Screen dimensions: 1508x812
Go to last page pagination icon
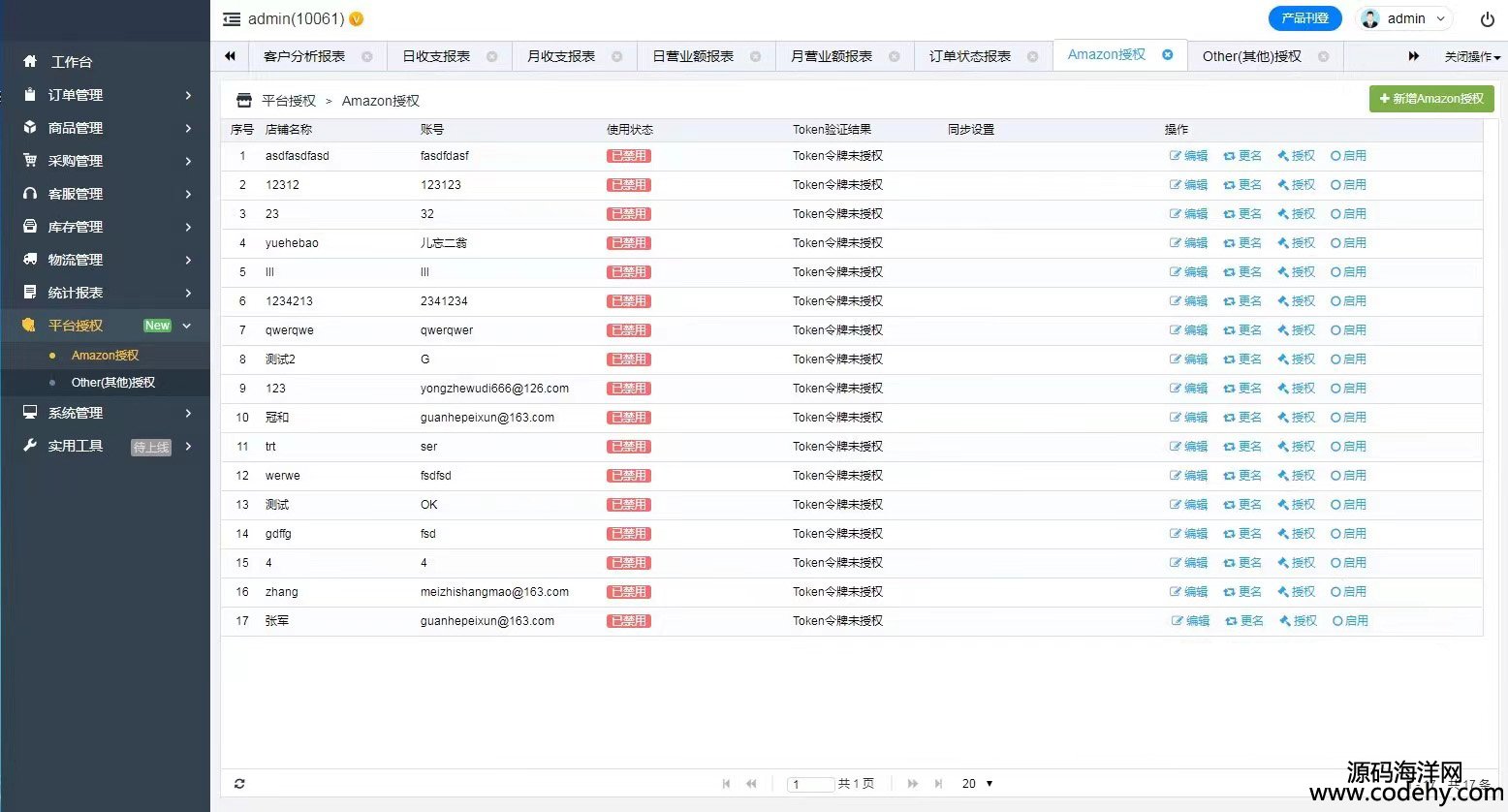coord(937,784)
